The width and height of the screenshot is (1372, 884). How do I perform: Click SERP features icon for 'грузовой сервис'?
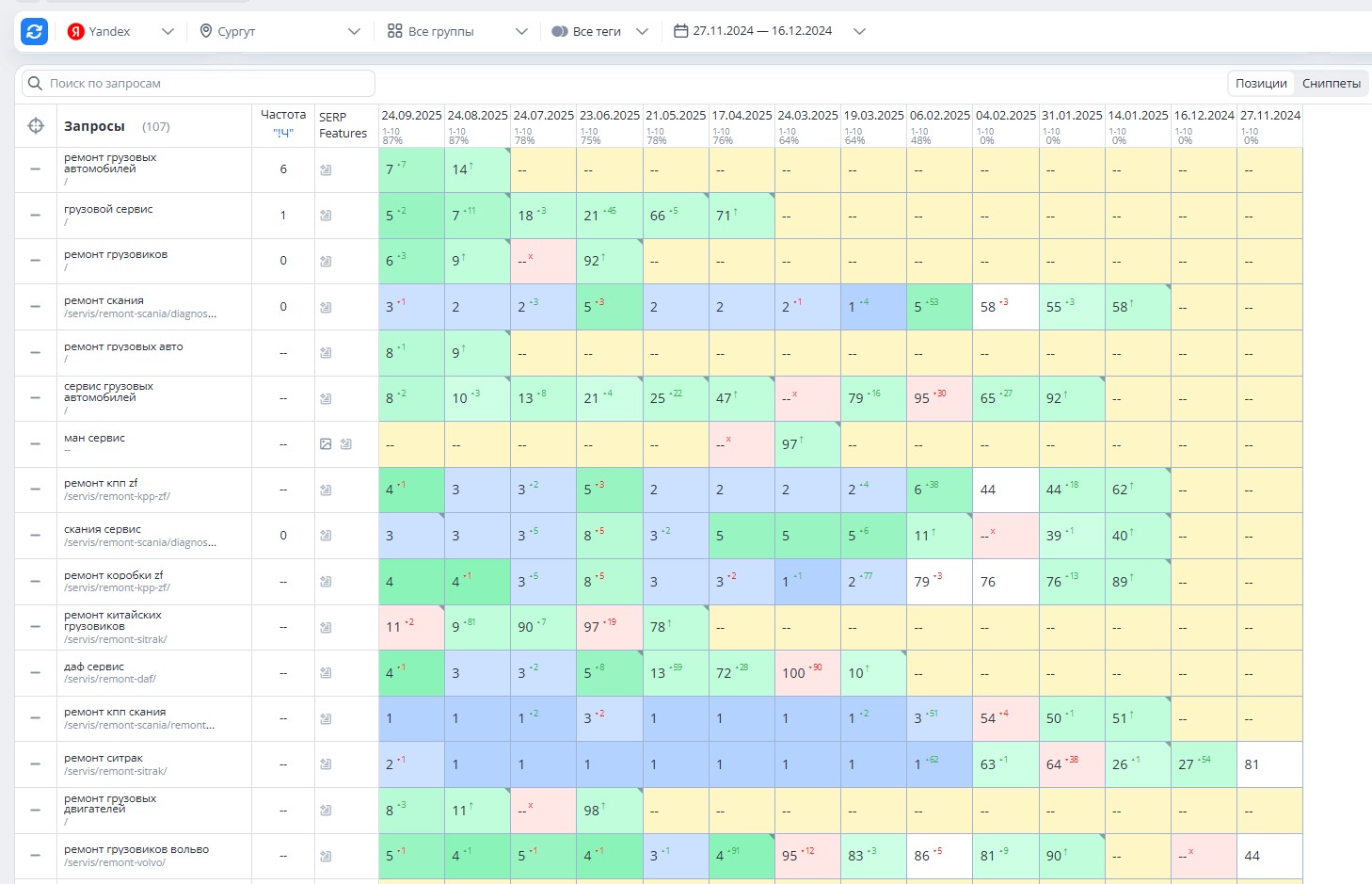[x=326, y=216]
